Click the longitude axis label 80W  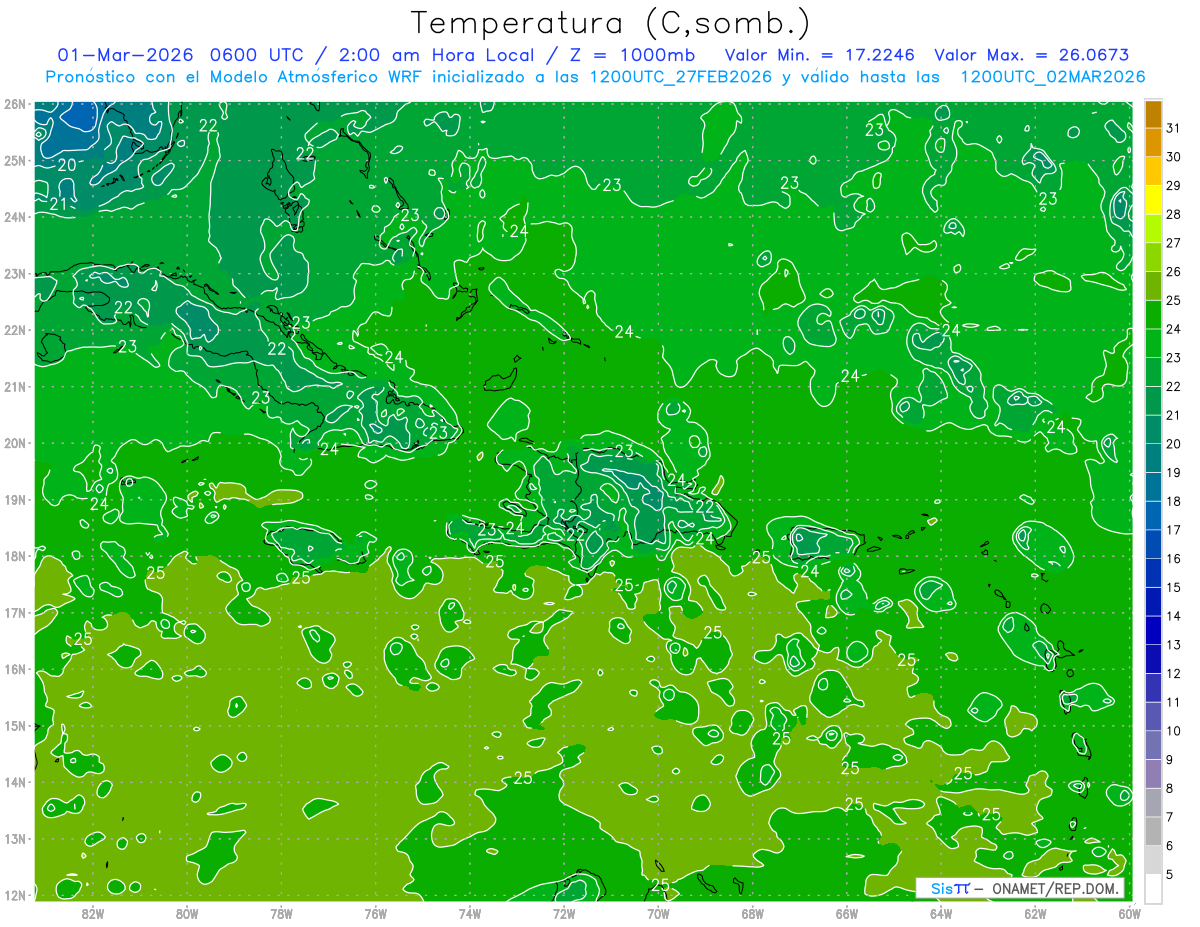(x=187, y=913)
